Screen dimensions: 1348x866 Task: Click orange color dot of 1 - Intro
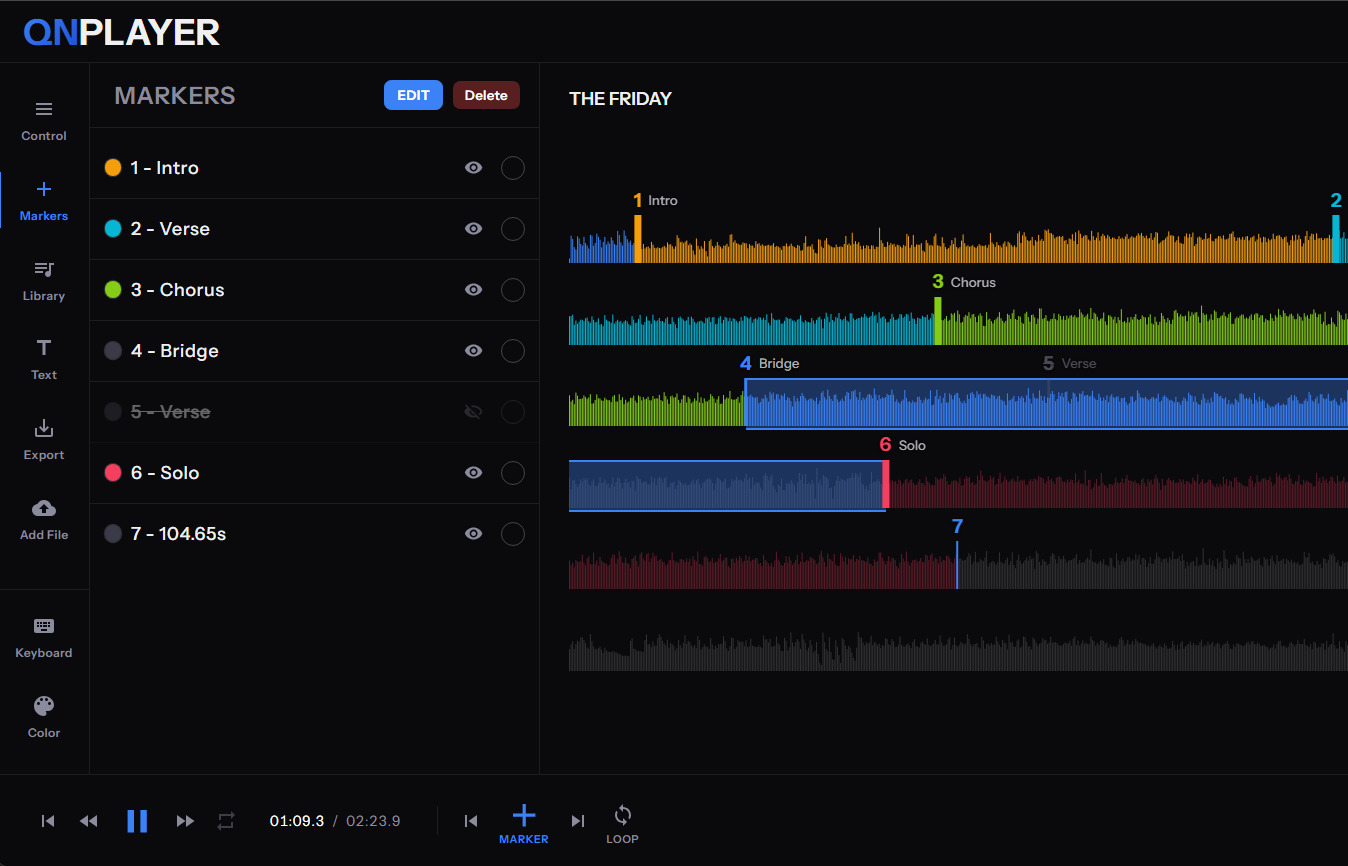113,168
